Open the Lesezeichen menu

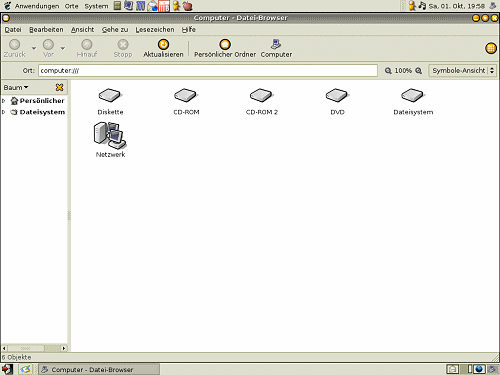tap(155, 30)
